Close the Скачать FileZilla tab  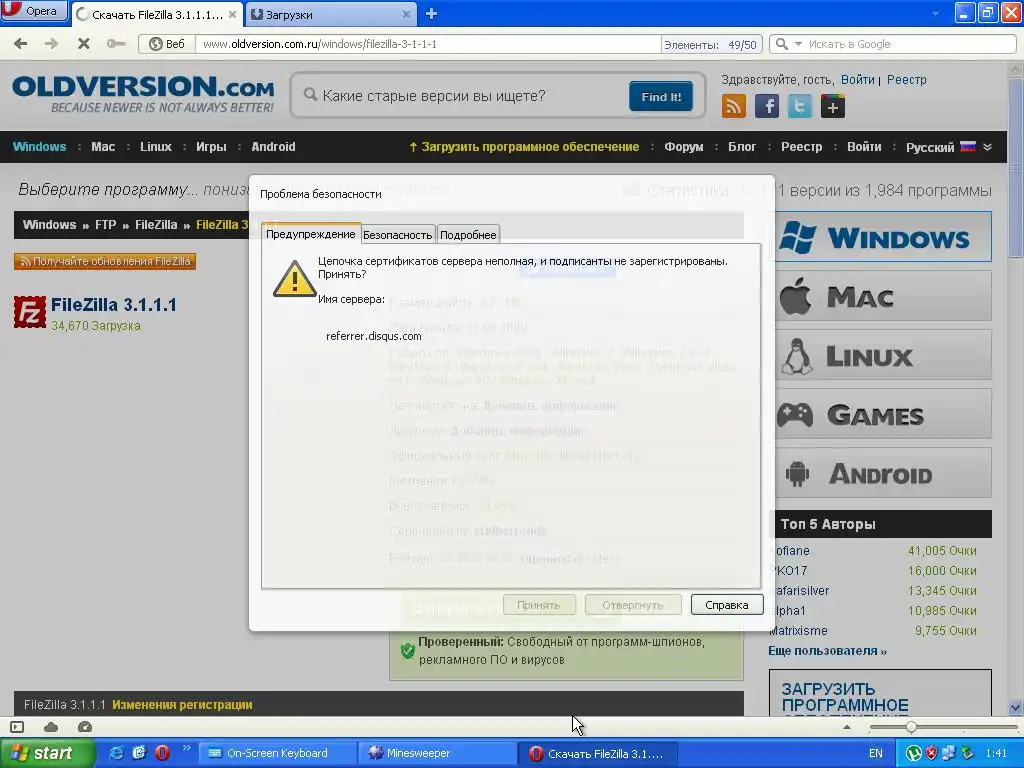[232, 14]
